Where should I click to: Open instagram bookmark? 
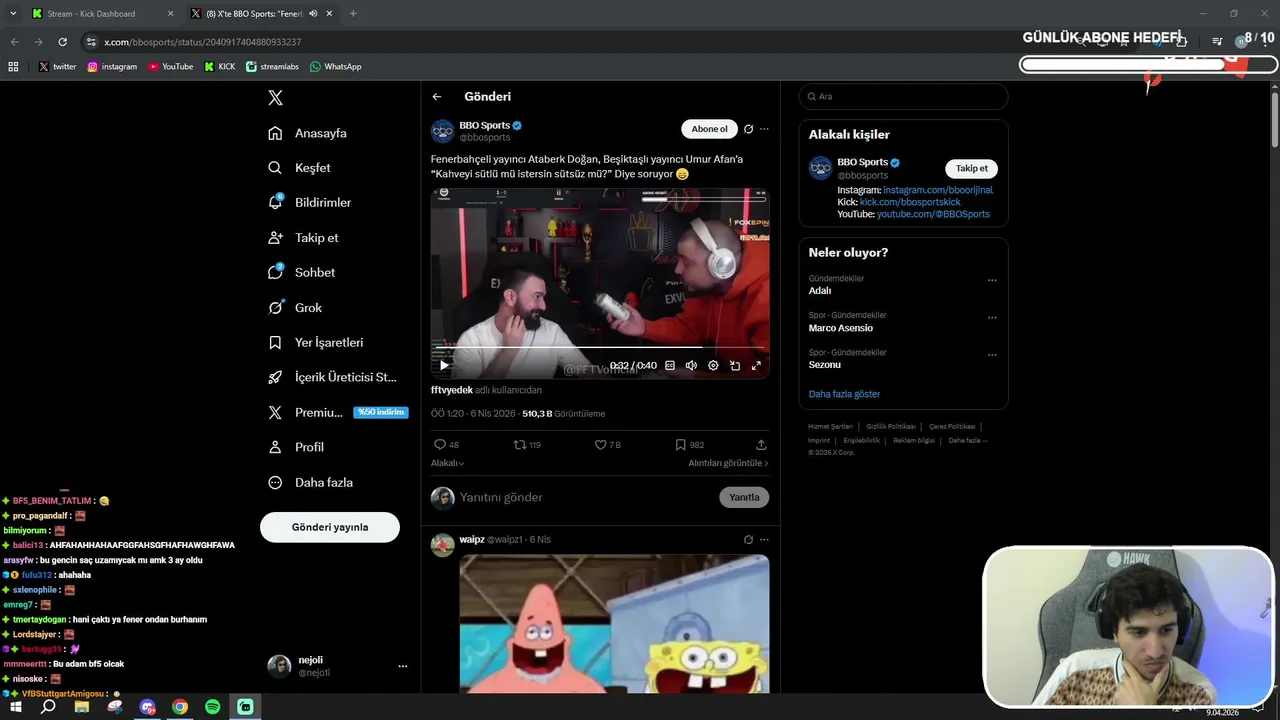[112, 67]
